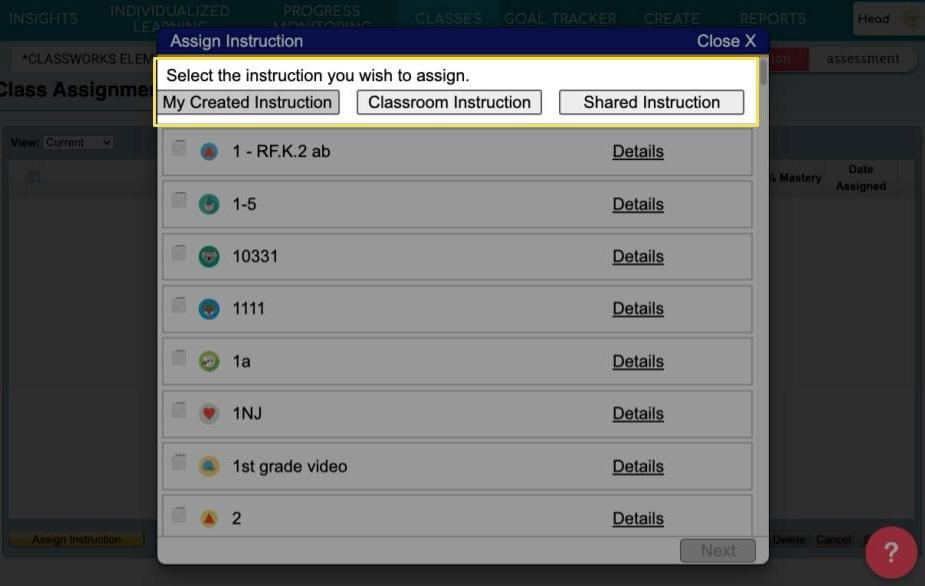This screenshot has height=586, width=925.
Task: Select the icon beside the 1a assignment
Action: pyautogui.click(x=208, y=361)
